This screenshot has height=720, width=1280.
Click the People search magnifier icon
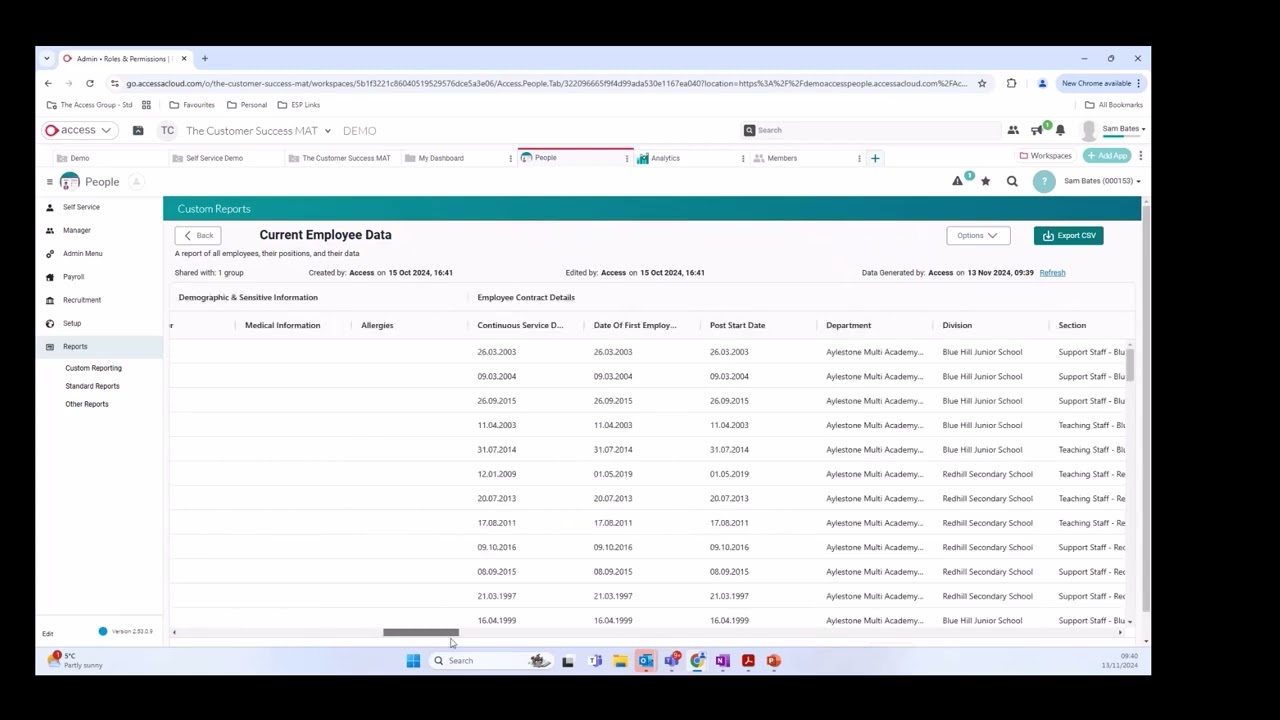(1012, 181)
